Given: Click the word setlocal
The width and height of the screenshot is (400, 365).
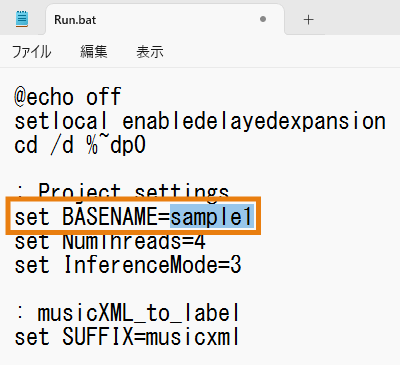Looking at the screenshot, I should click(61, 121).
